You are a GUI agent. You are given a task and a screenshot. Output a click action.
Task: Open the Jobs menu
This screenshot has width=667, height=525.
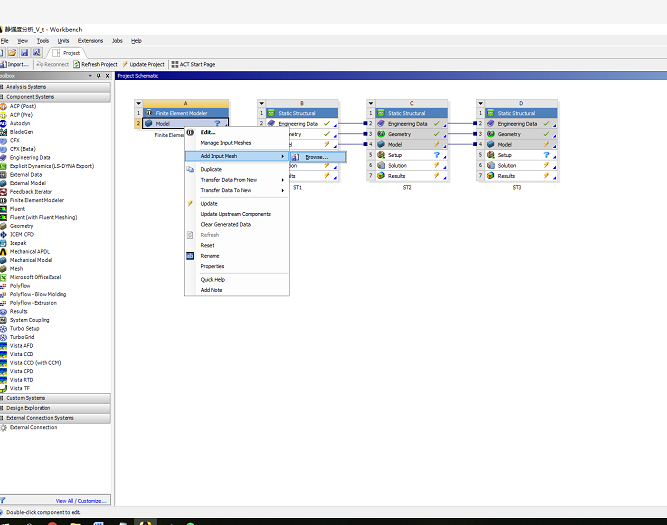tap(117, 41)
